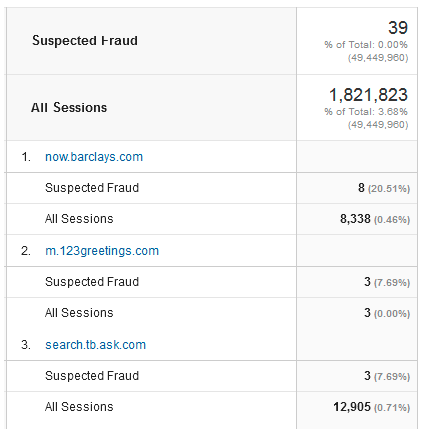
Task: Select the 8,338 (0.46%) sessions value
Action: (x=375, y=219)
